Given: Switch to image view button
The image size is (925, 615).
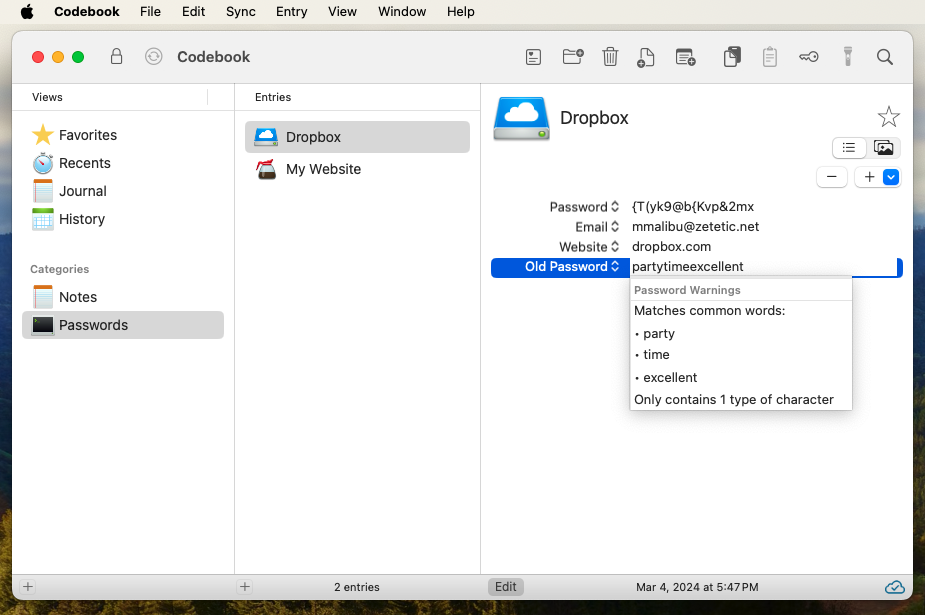Looking at the screenshot, I should (x=883, y=147).
